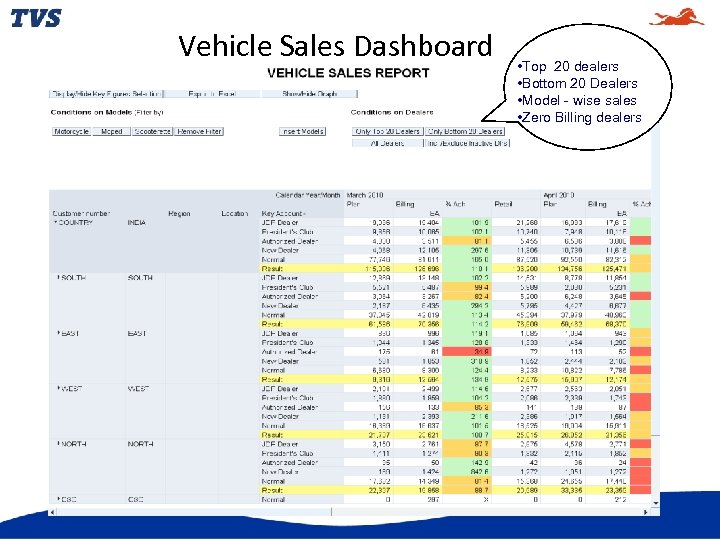The width and height of the screenshot is (720, 540).
Task: Click the Insert Models button
Action: click(x=303, y=131)
